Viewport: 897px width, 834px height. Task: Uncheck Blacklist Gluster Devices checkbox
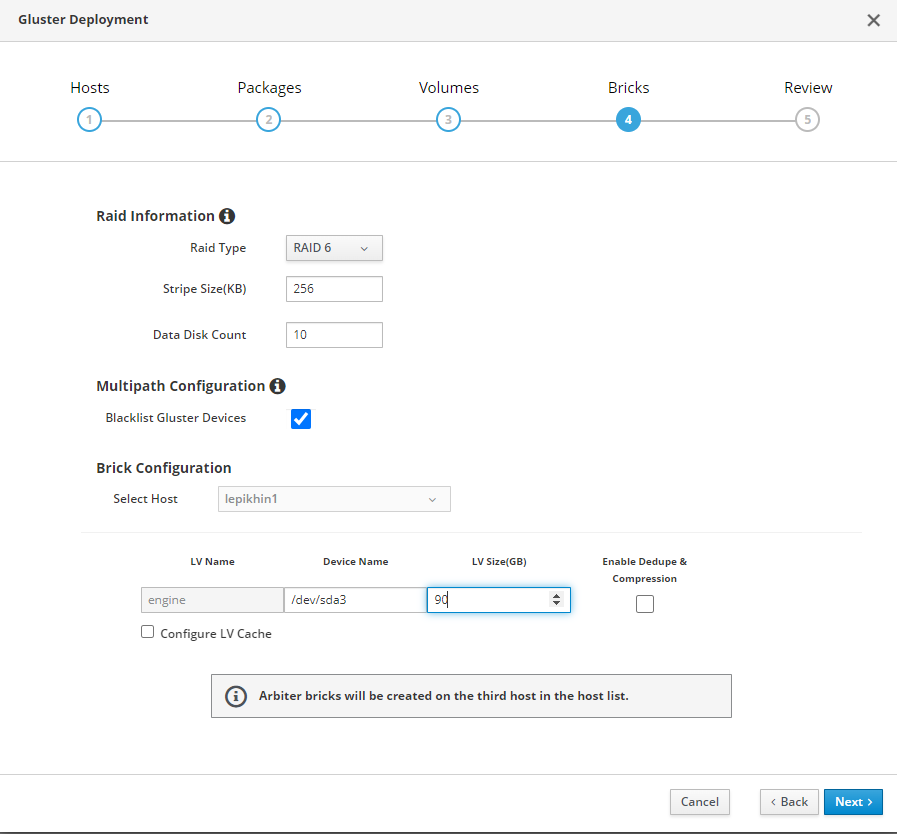tap(301, 419)
